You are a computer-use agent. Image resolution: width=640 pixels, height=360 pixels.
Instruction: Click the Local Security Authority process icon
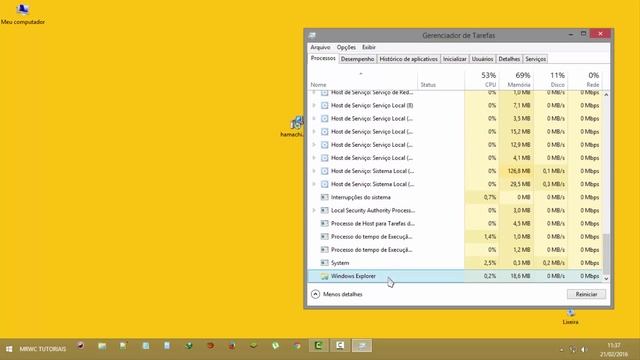324,210
